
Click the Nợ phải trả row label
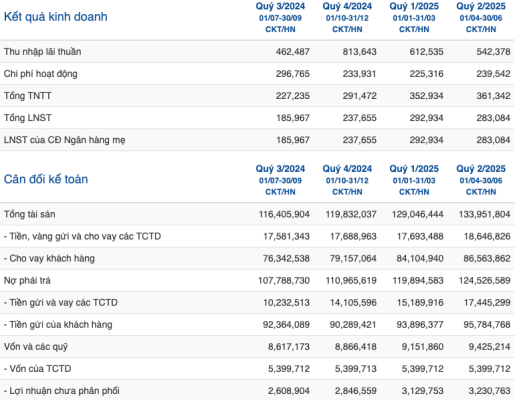pos(27,280)
